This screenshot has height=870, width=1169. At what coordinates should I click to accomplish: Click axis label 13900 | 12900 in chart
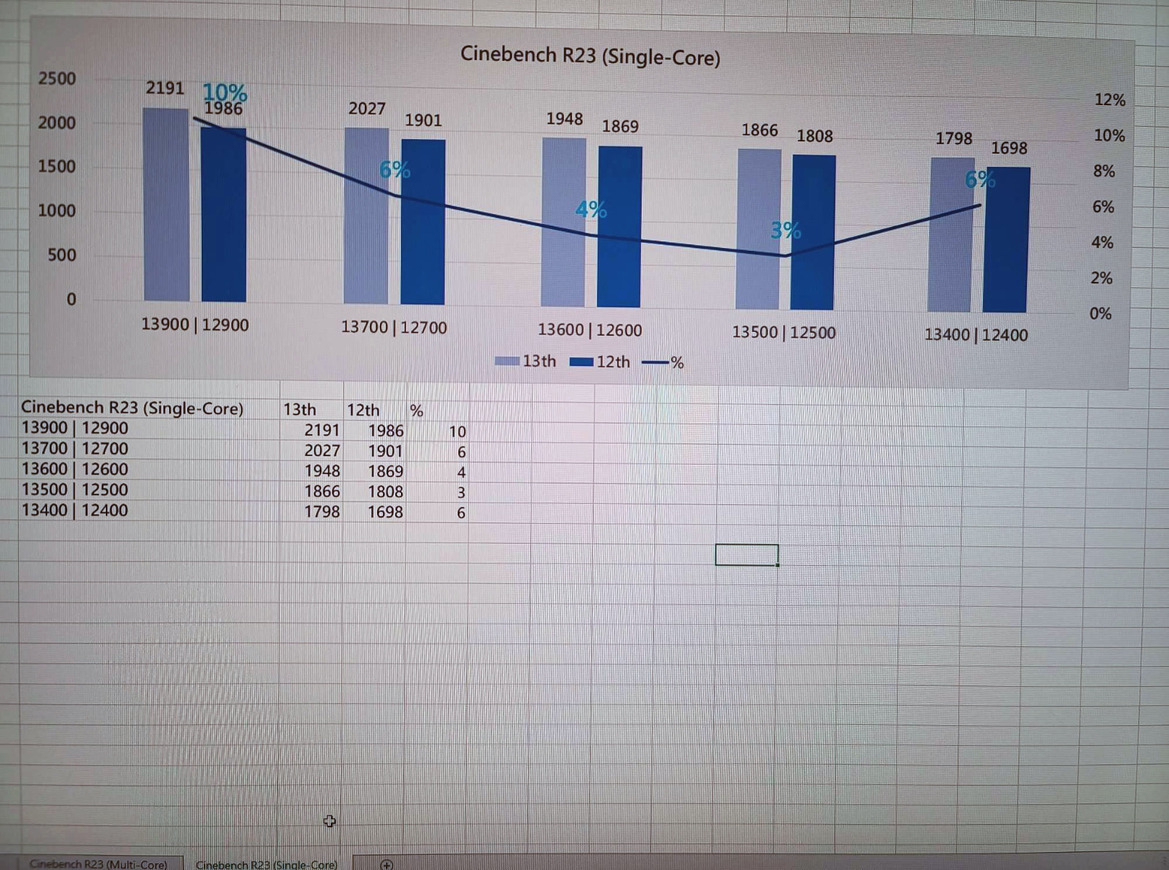coord(195,324)
